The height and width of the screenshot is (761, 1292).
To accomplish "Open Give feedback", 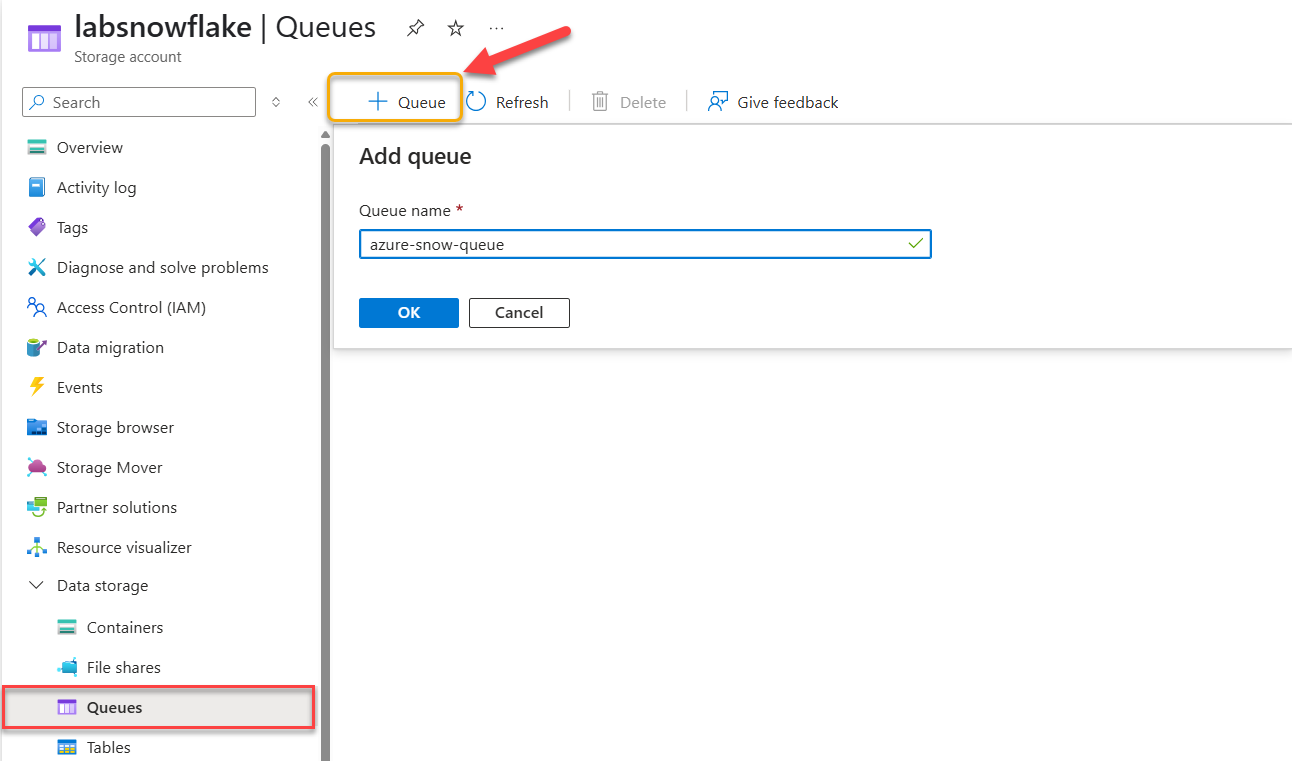I will click(773, 102).
